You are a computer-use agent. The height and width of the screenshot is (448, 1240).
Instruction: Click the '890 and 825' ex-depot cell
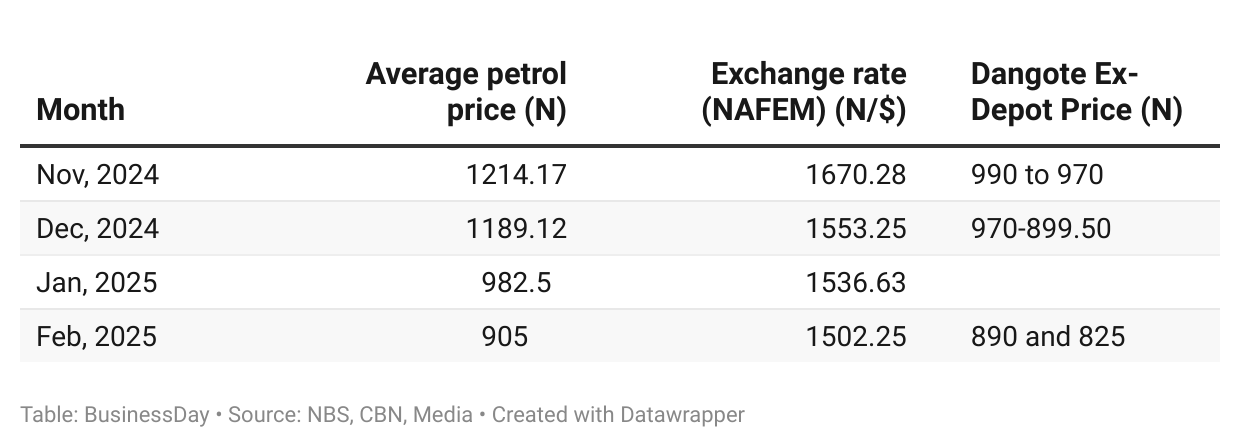pyautogui.click(x=1048, y=336)
